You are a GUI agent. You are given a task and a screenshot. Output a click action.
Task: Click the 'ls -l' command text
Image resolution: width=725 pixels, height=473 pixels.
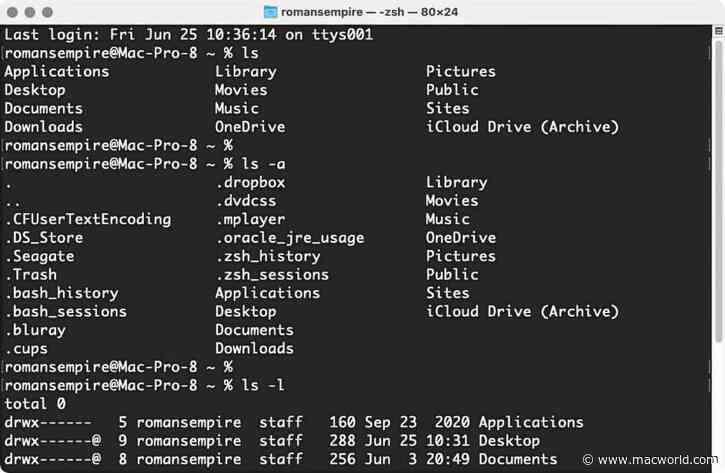click(263, 385)
